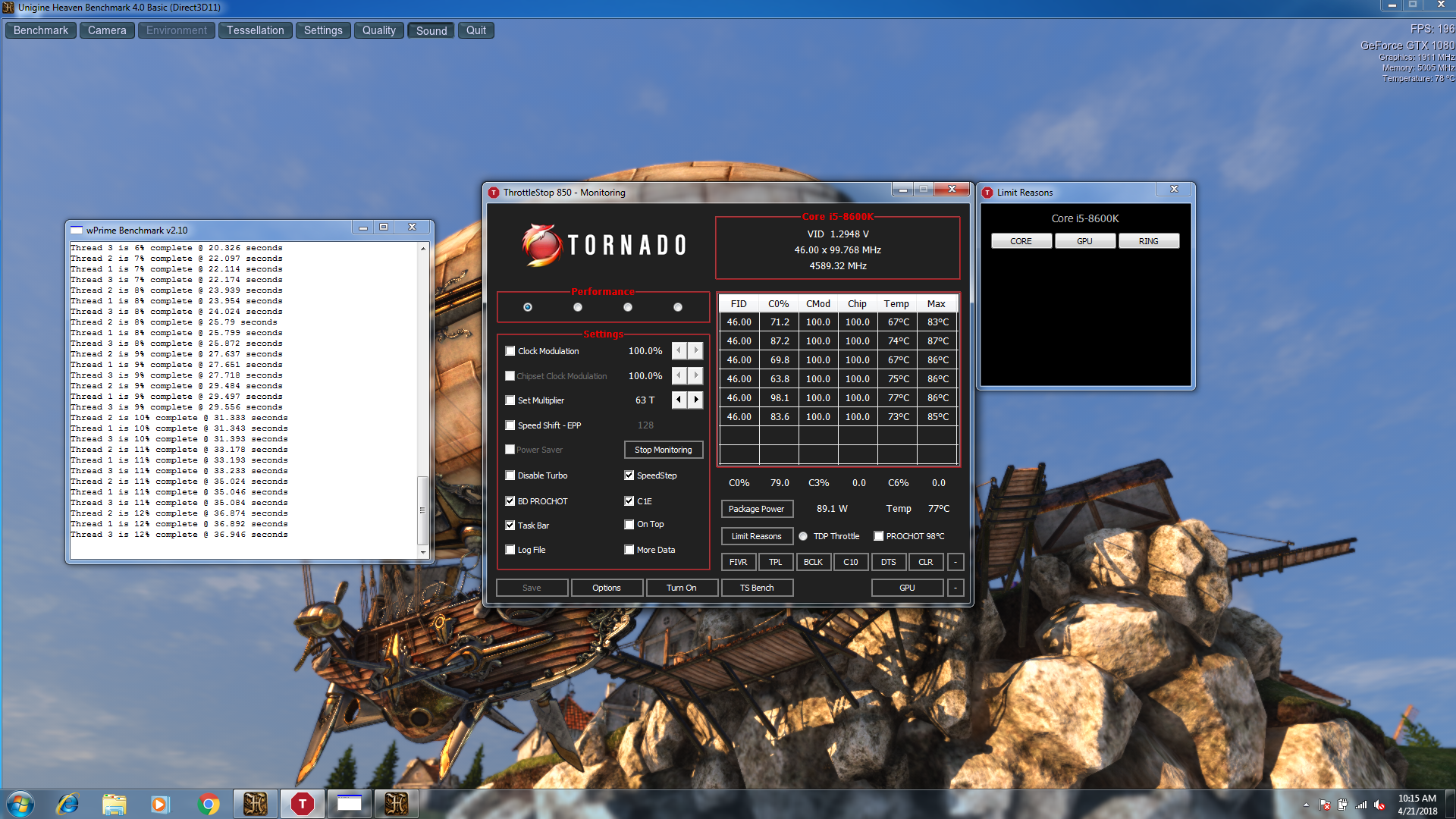Viewport: 1456px width, 819px height.
Task: Launch TS Bench
Action: [x=757, y=588]
